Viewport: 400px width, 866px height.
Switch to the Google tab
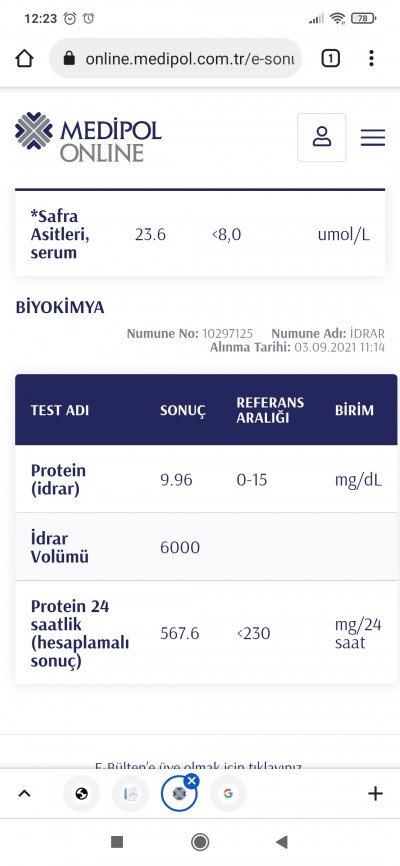(228, 794)
